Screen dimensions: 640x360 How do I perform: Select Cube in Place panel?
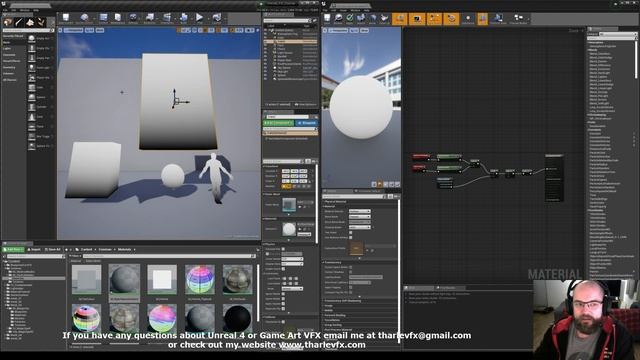(40, 87)
